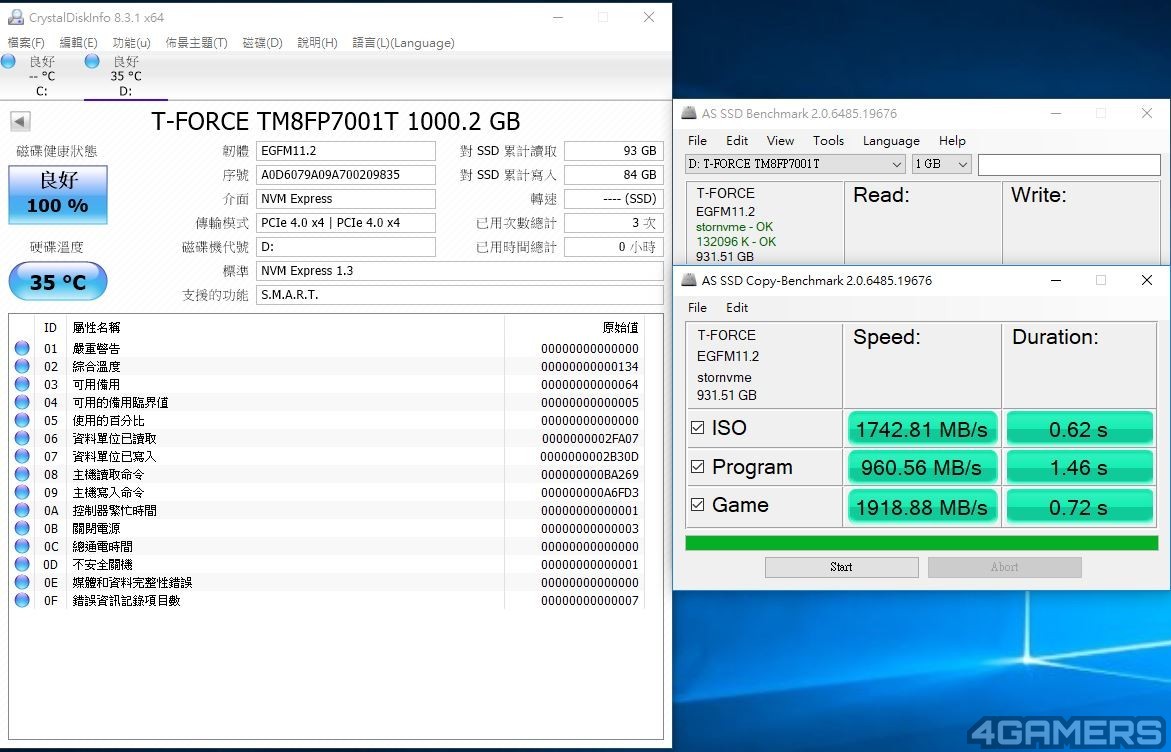Click the green Copy-Benchmark progress bar
The width and height of the screenshot is (1171, 752).
point(922,542)
